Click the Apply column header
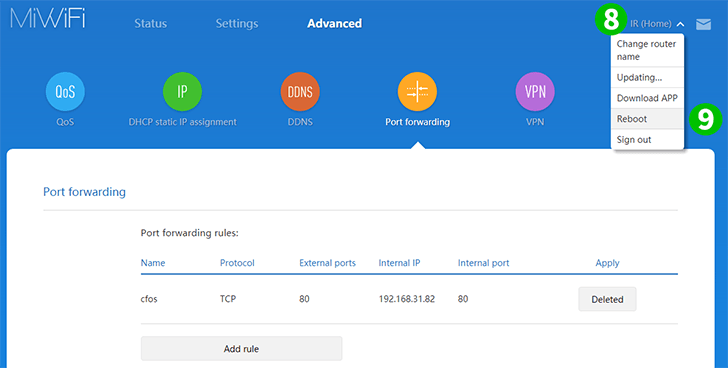The image size is (728, 368). click(607, 263)
